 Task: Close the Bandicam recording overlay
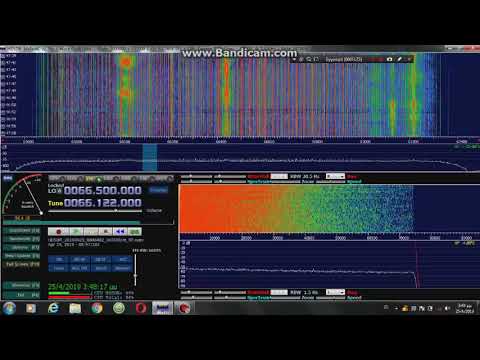click(409, 59)
